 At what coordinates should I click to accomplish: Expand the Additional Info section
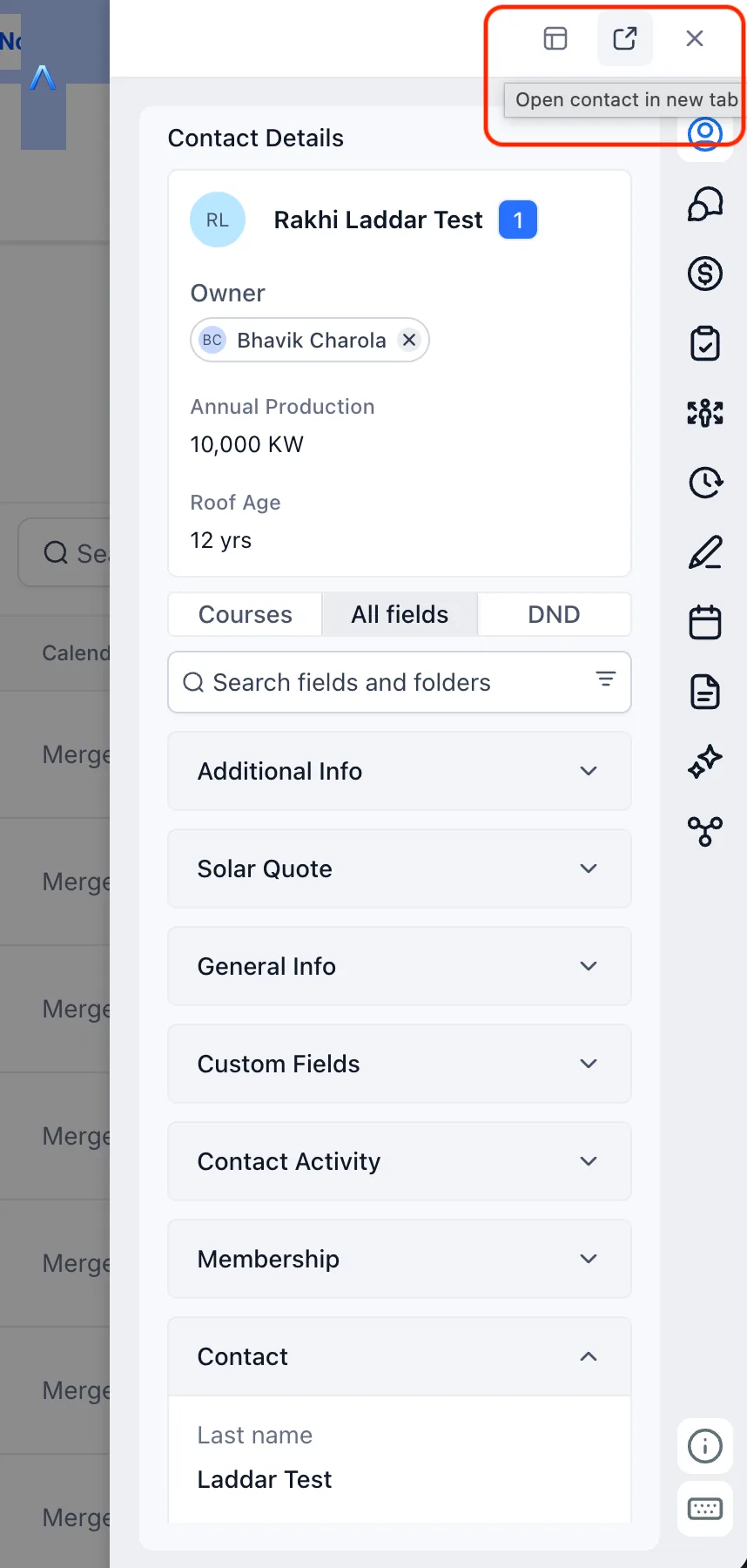pos(400,771)
